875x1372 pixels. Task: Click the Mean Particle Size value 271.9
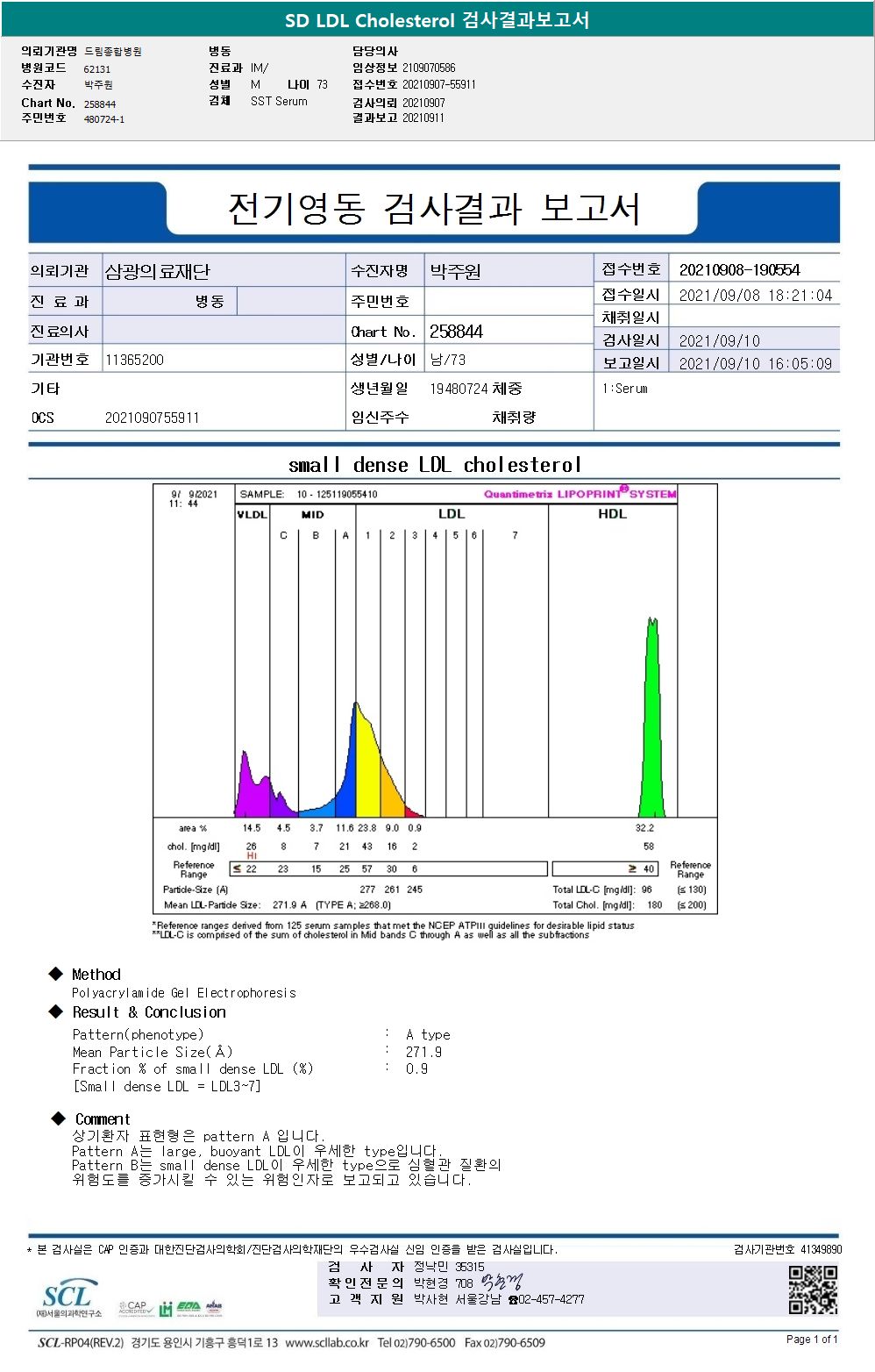point(423,1052)
